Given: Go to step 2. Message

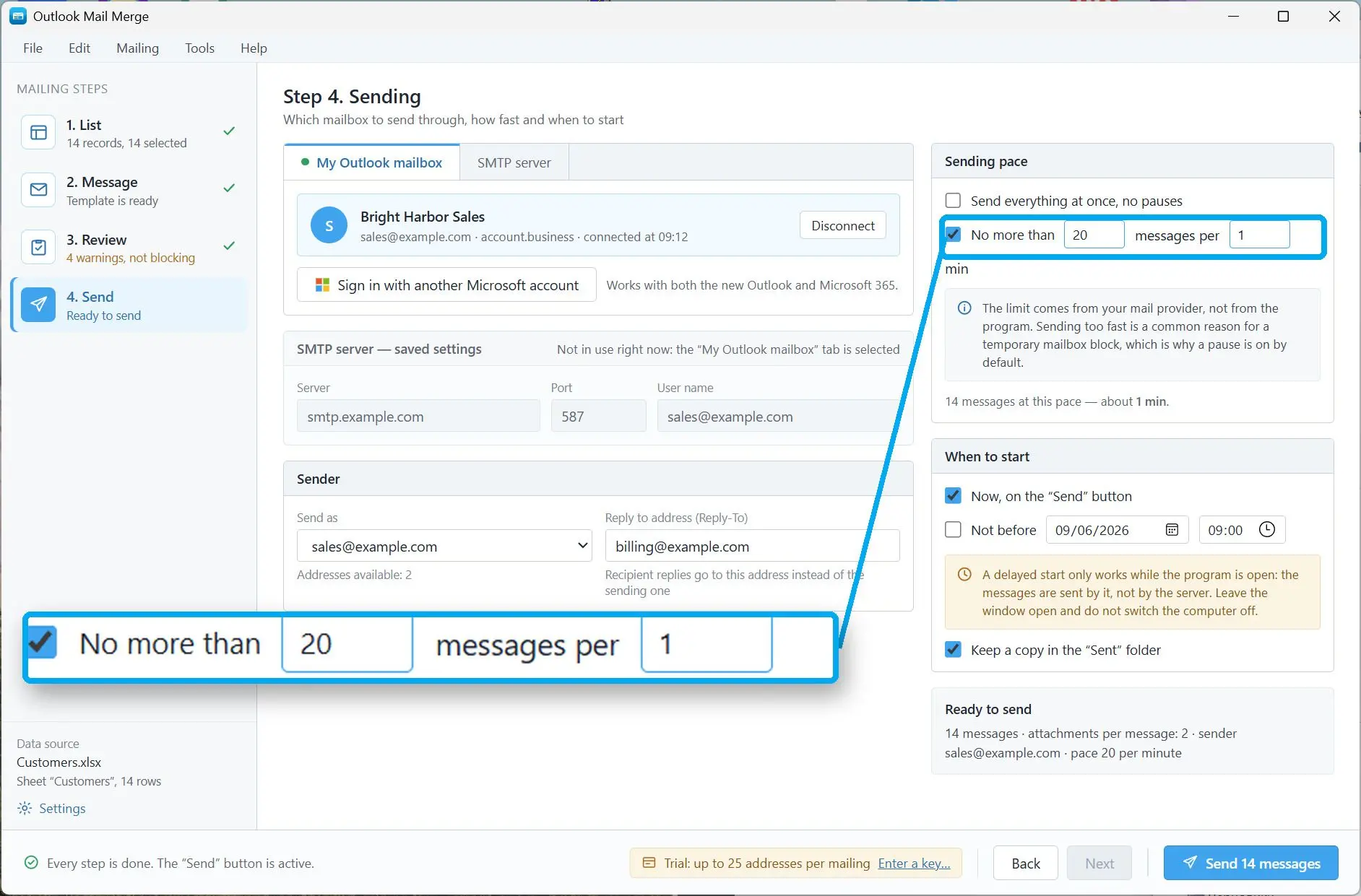Looking at the screenshot, I should point(129,190).
